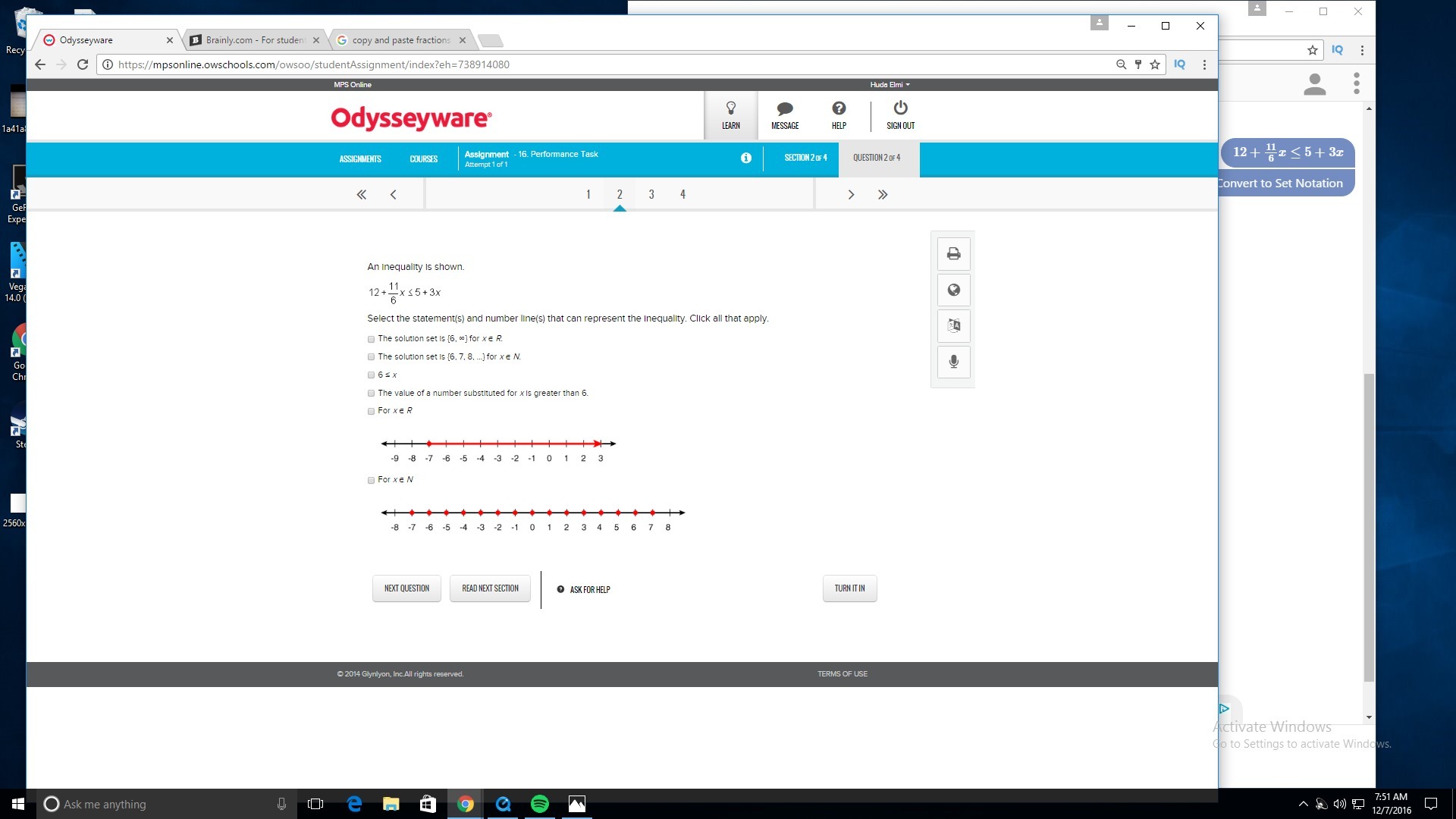Click the microphone text-to-speech icon
1456x819 pixels.
tap(953, 362)
